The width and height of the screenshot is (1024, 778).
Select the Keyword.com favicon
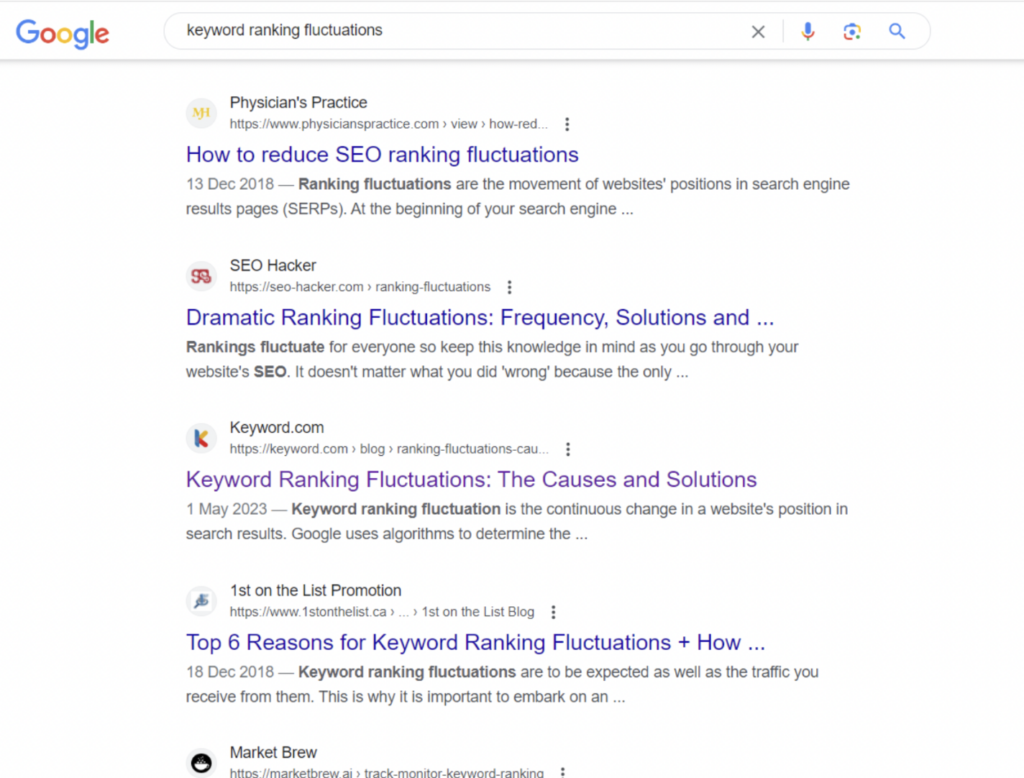click(x=201, y=437)
